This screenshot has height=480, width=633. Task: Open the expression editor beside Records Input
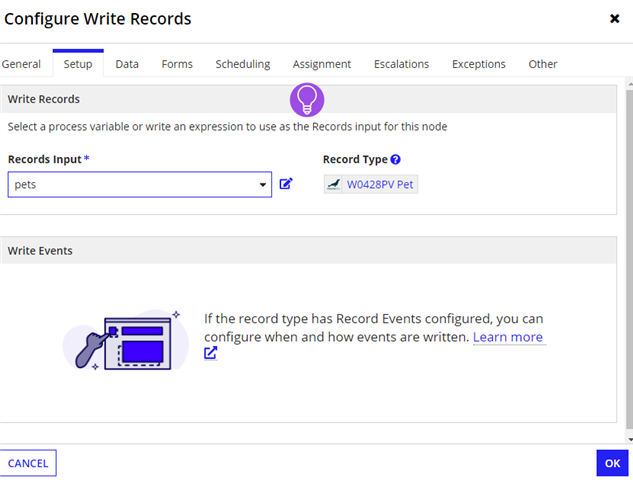coord(286,184)
